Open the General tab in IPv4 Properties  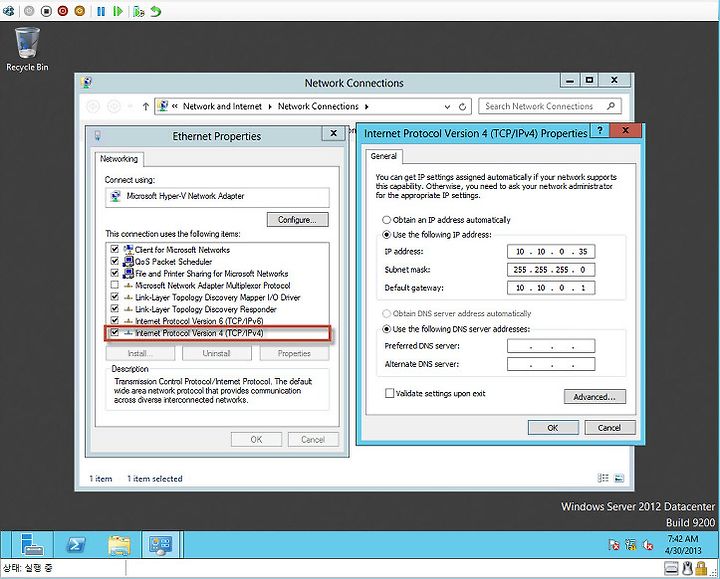[383, 156]
